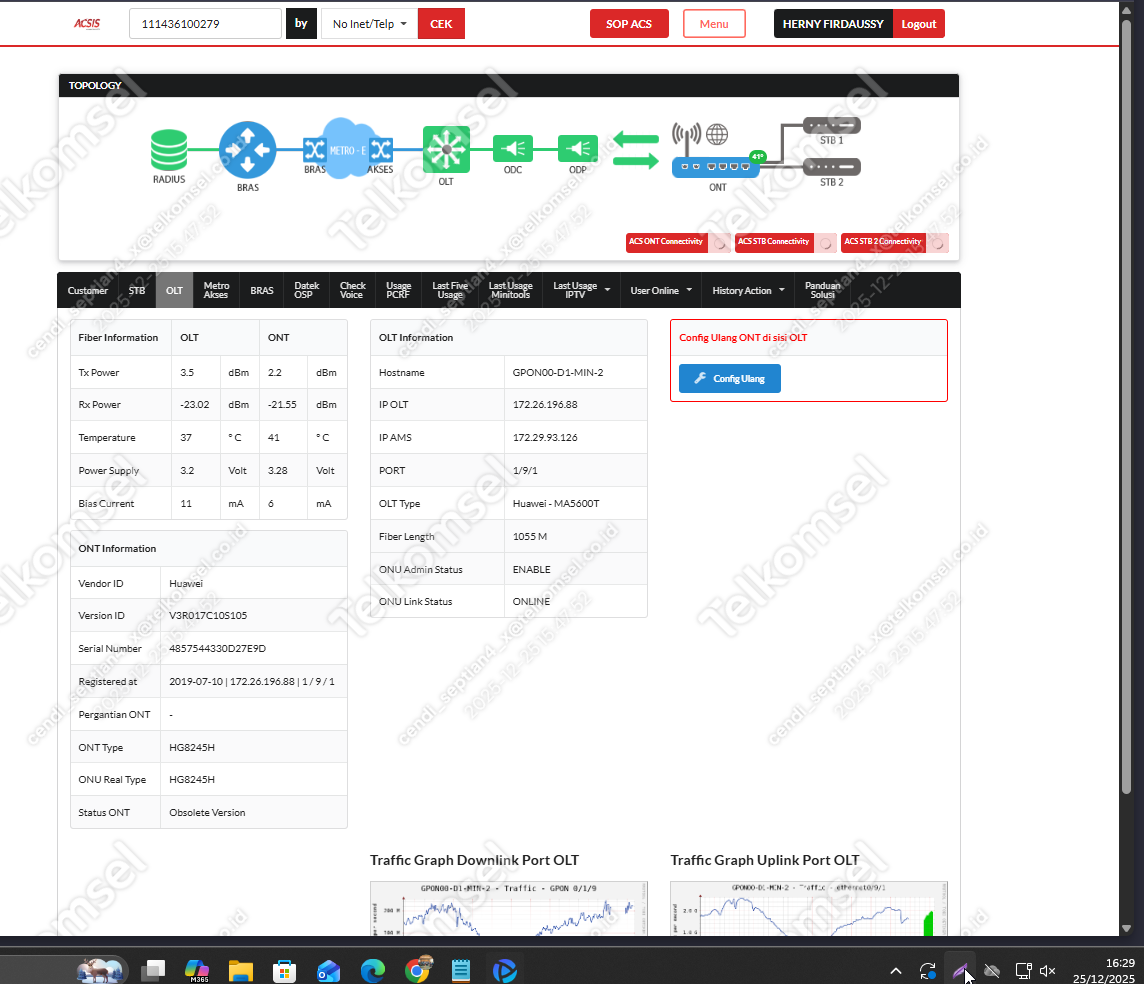Open the Menu button
Screen dimensions: 1144x984
click(x=714, y=24)
